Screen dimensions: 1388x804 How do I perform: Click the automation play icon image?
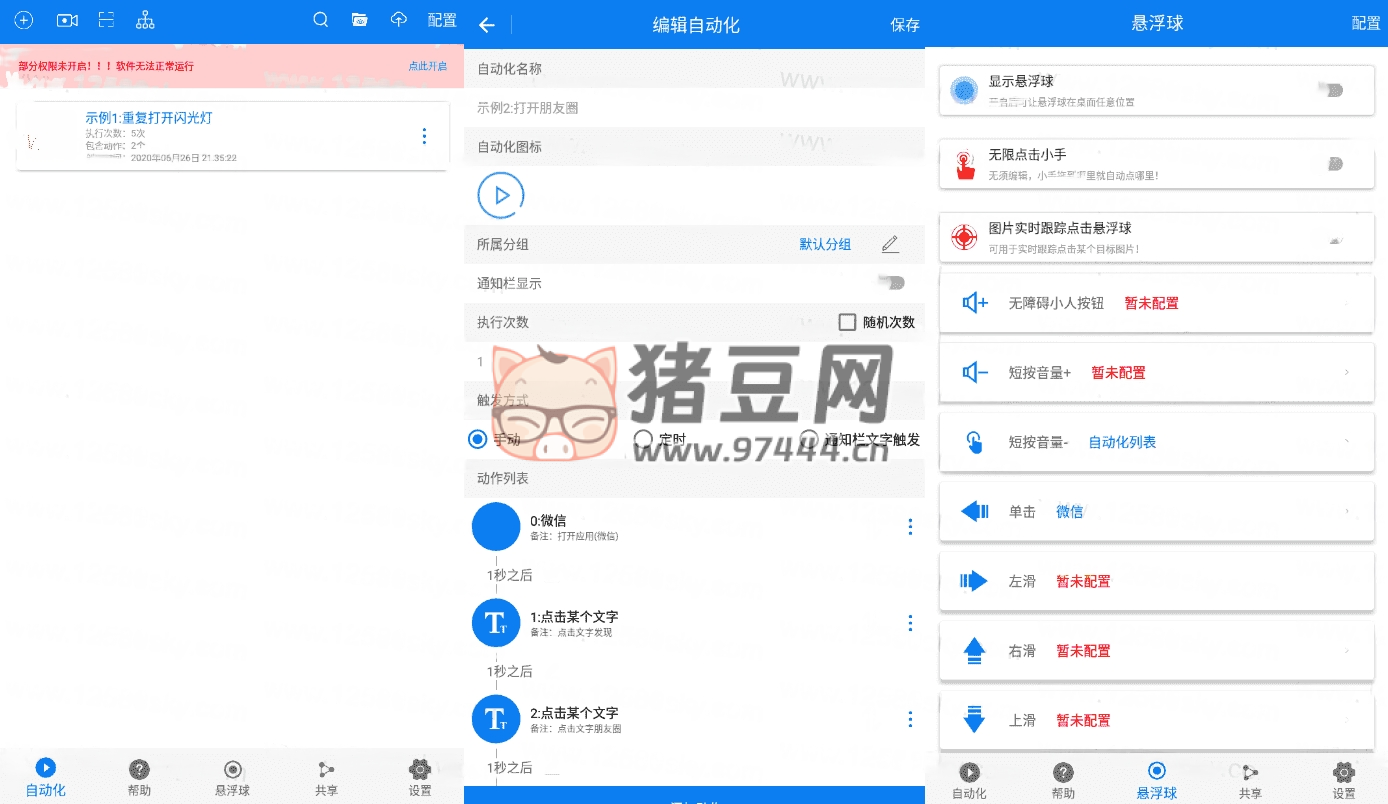(x=501, y=195)
